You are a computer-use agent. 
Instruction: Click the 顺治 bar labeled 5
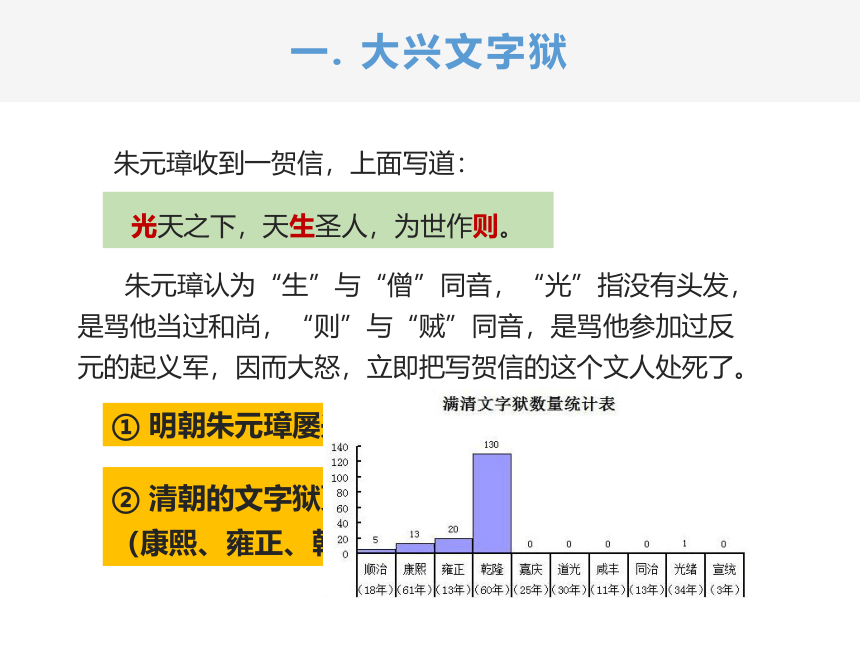pyautogui.click(x=376, y=551)
